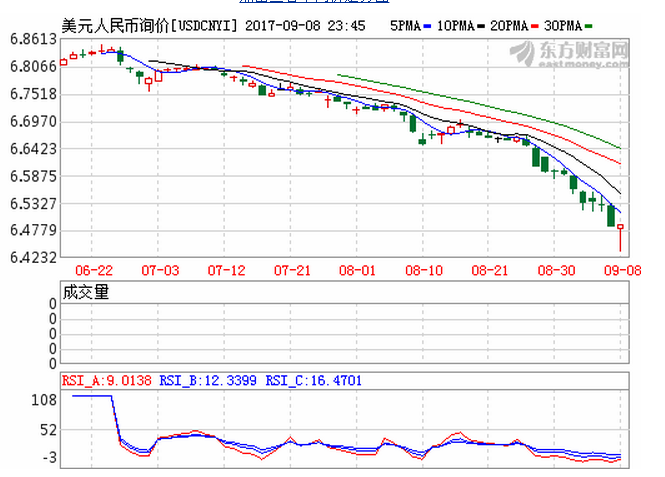
Task: Click the blue 5PMA color marker
Action: (x=428, y=27)
